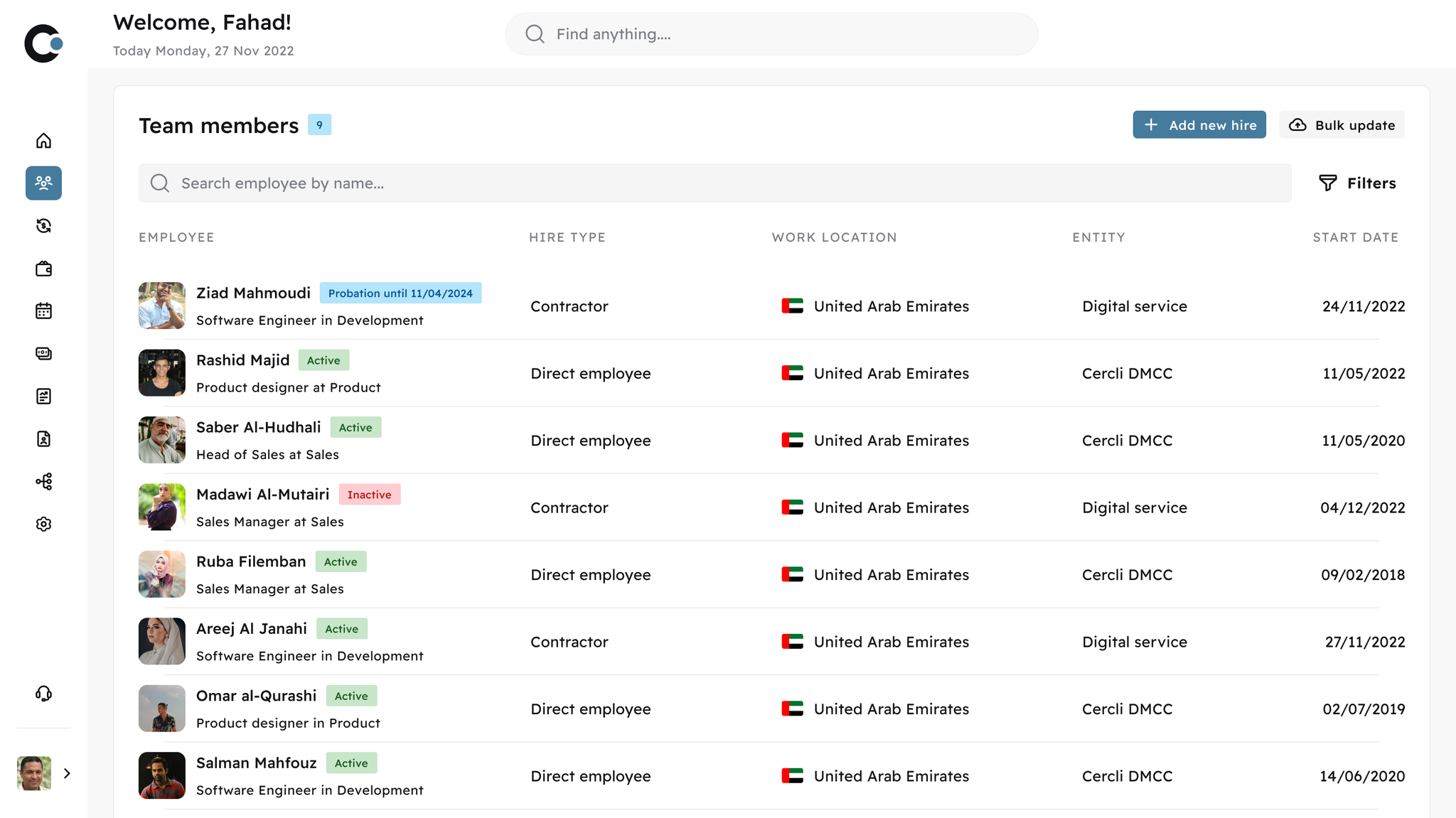1456x818 pixels.
Task: Open Ruba Filemban's profile name
Action: click(251, 561)
